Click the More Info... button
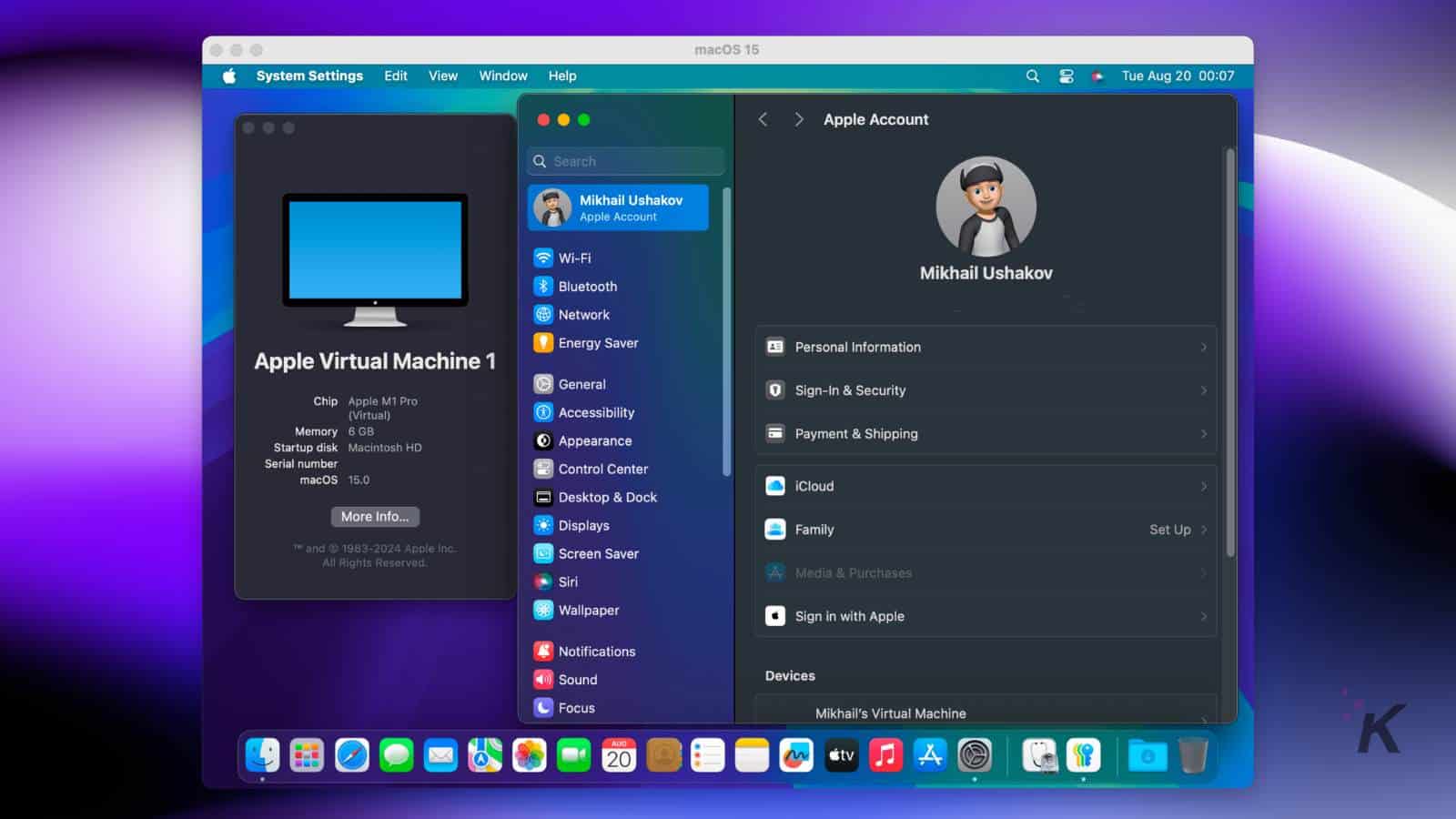The width and height of the screenshot is (1456, 819). 375,516
